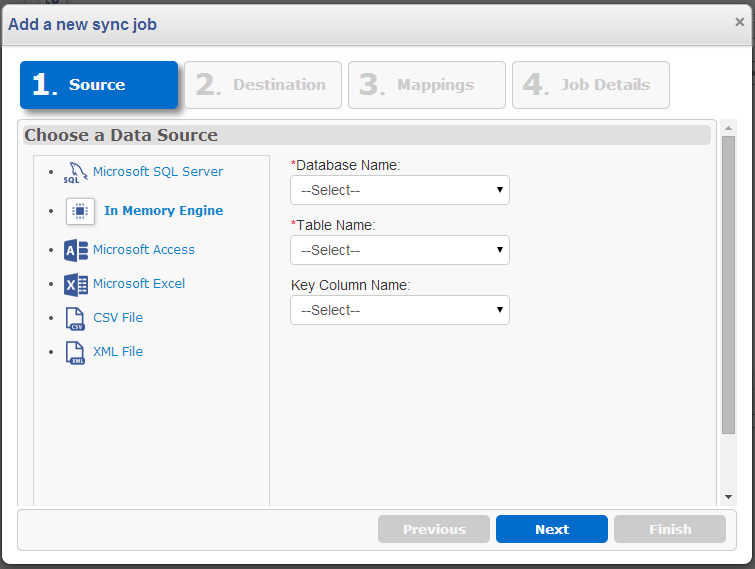The width and height of the screenshot is (755, 569).
Task: Open the Job Details step tab
Action: coord(591,85)
